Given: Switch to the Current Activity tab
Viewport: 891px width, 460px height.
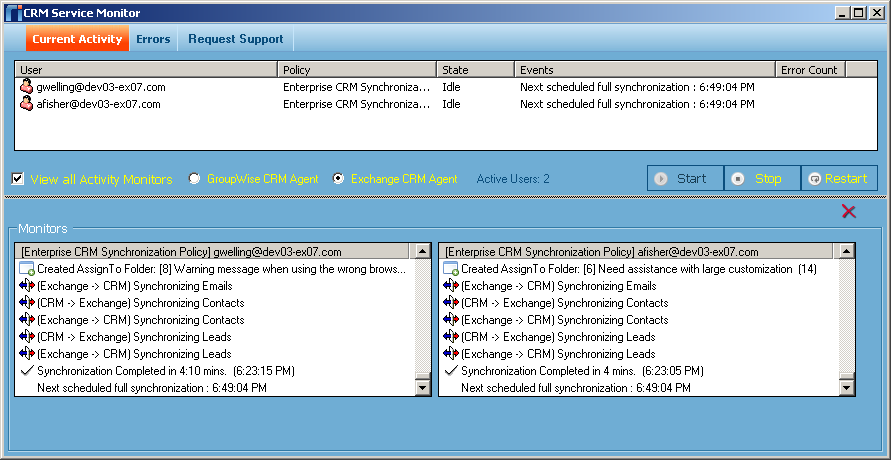Looking at the screenshot, I should click(x=77, y=39).
